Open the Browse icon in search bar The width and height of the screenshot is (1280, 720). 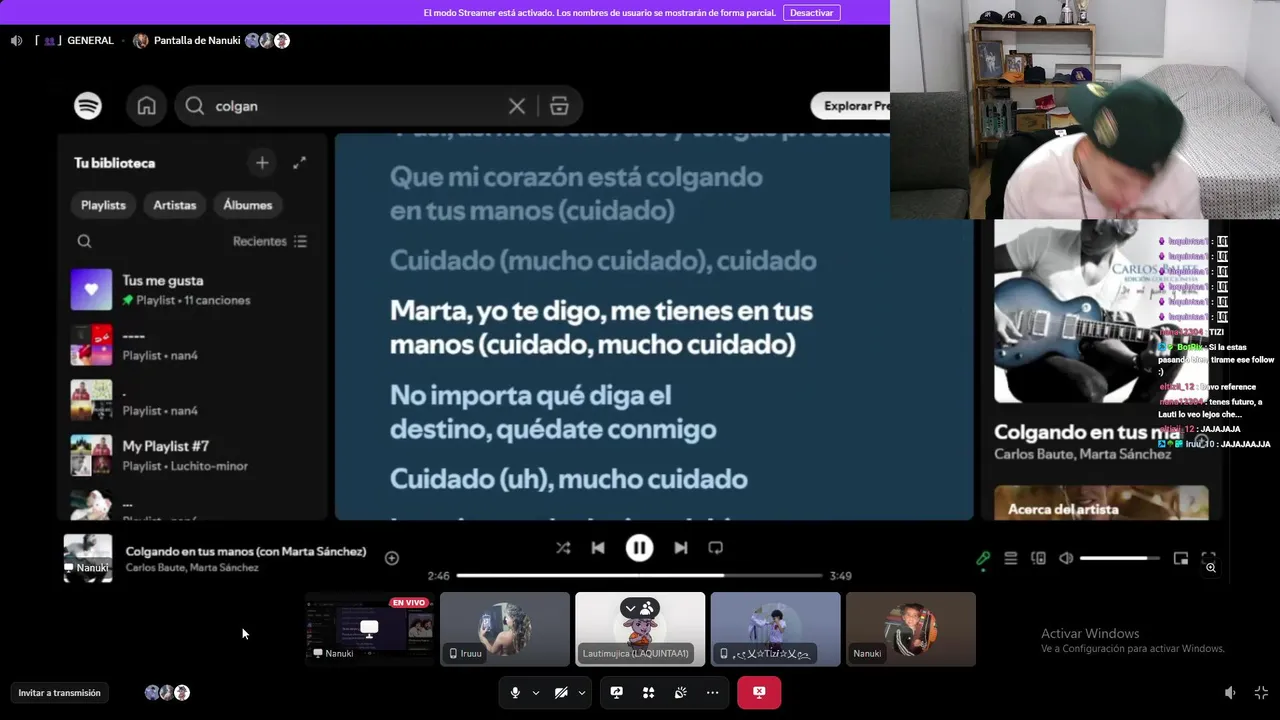click(x=559, y=106)
